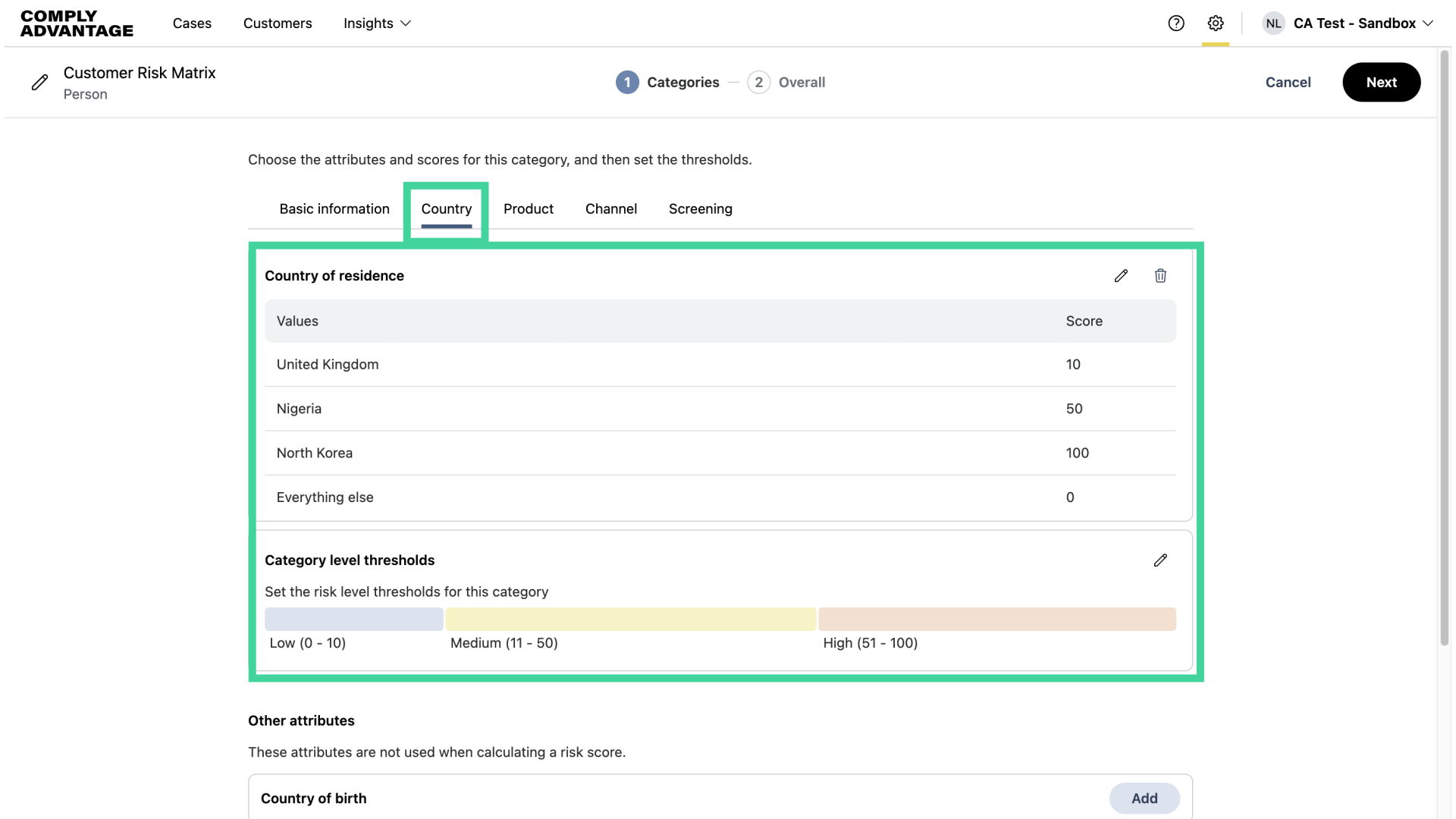Click the Nigeria row in values table
The height and width of the screenshot is (819, 1456).
point(720,409)
